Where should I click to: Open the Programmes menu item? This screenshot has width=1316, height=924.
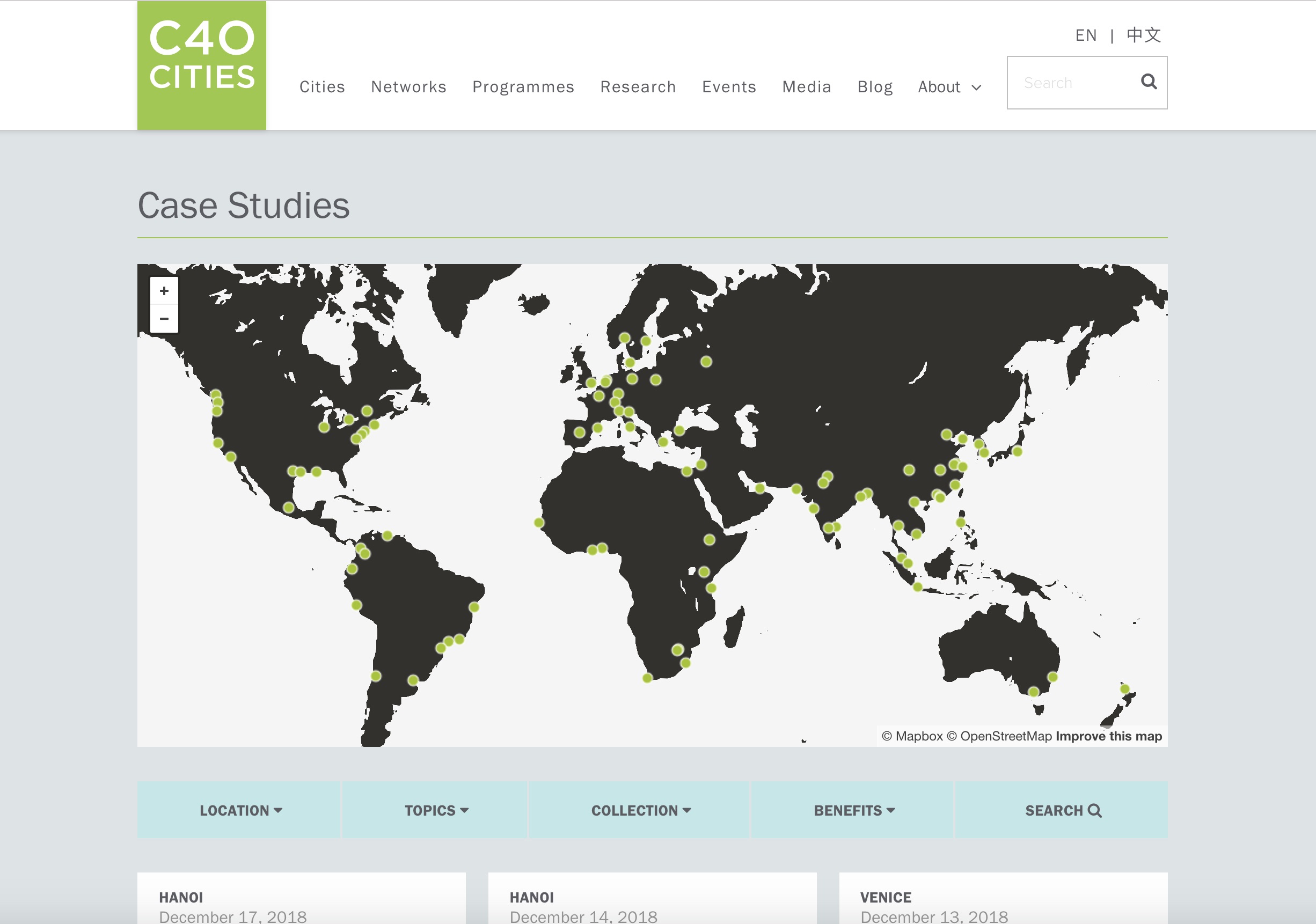point(523,87)
